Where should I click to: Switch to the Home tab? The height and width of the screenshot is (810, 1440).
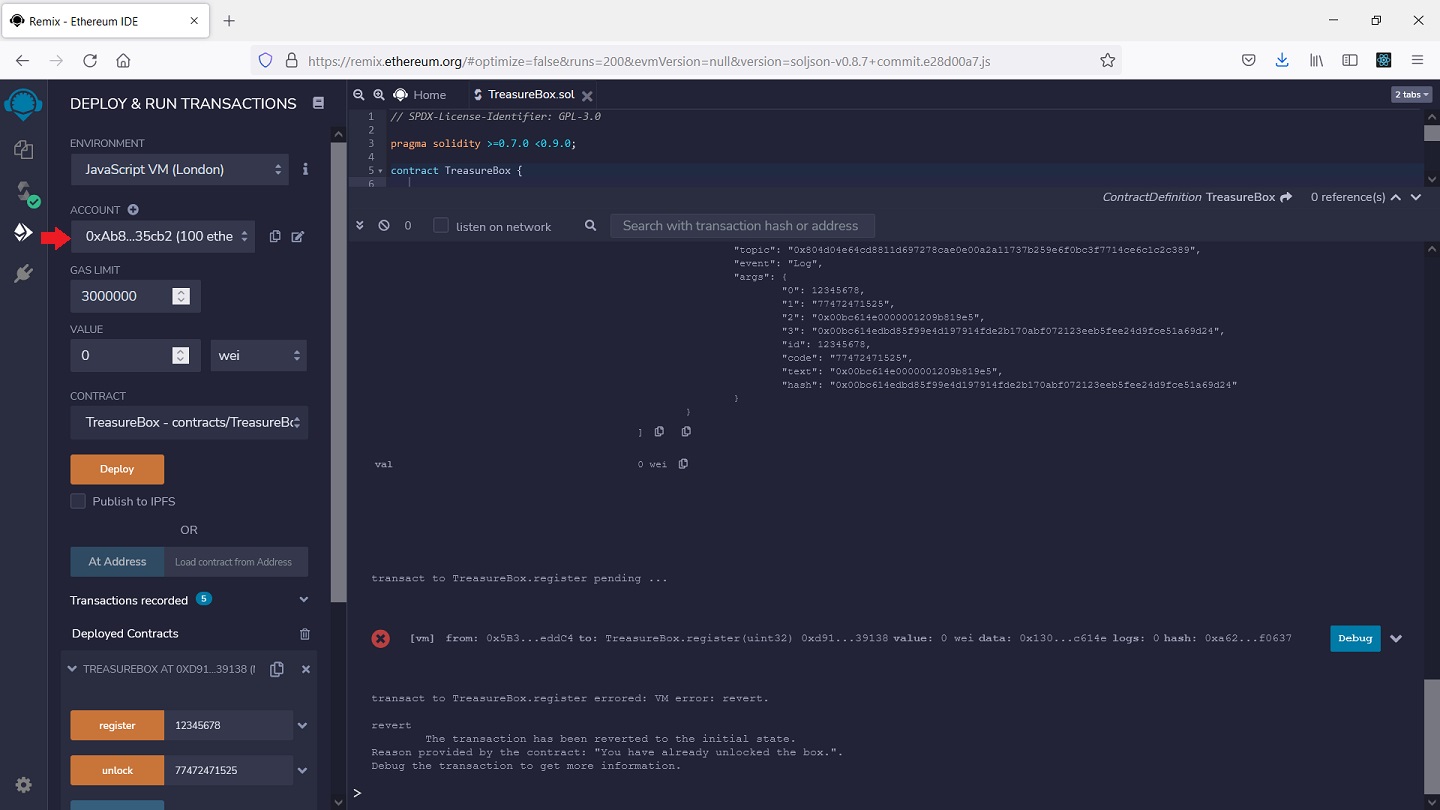pyautogui.click(x=420, y=95)
